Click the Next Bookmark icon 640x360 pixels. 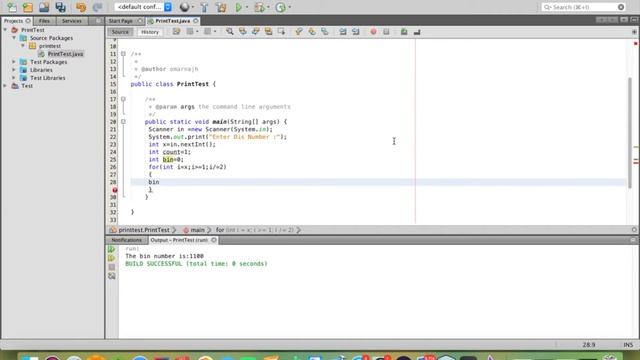click(x=312, y=32)
